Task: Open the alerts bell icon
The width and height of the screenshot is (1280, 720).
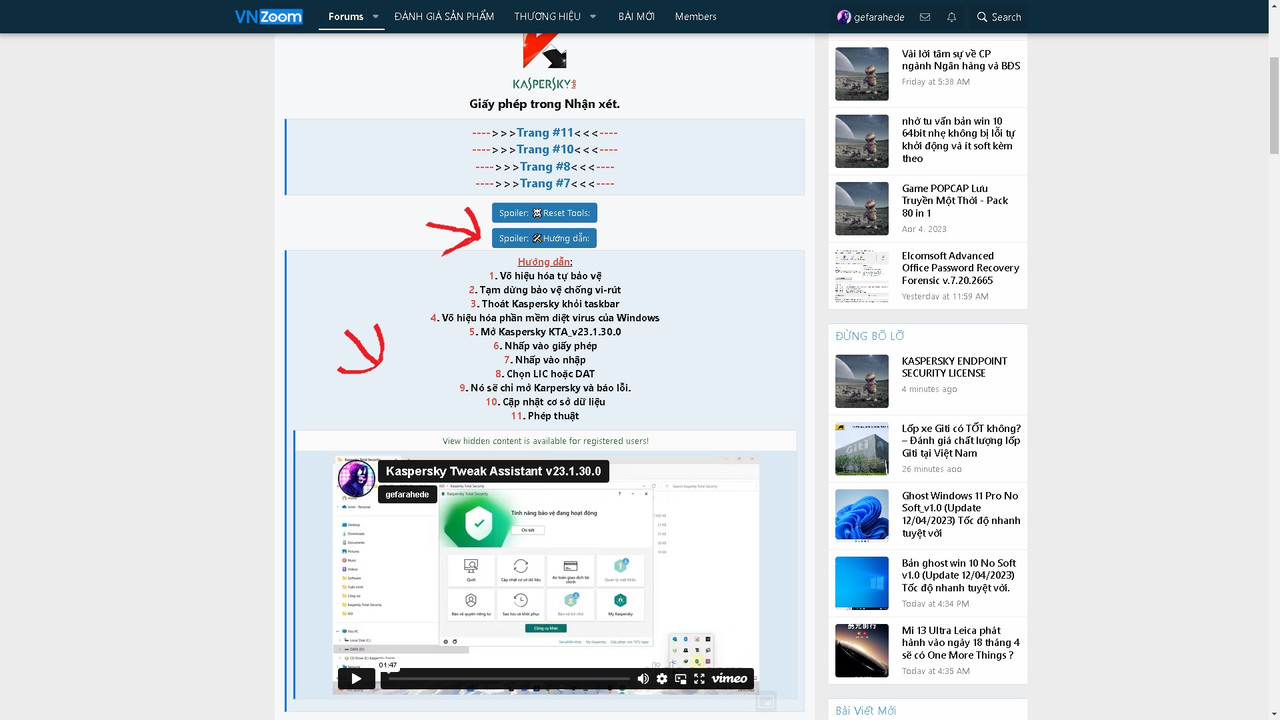Action: point(952,17)
